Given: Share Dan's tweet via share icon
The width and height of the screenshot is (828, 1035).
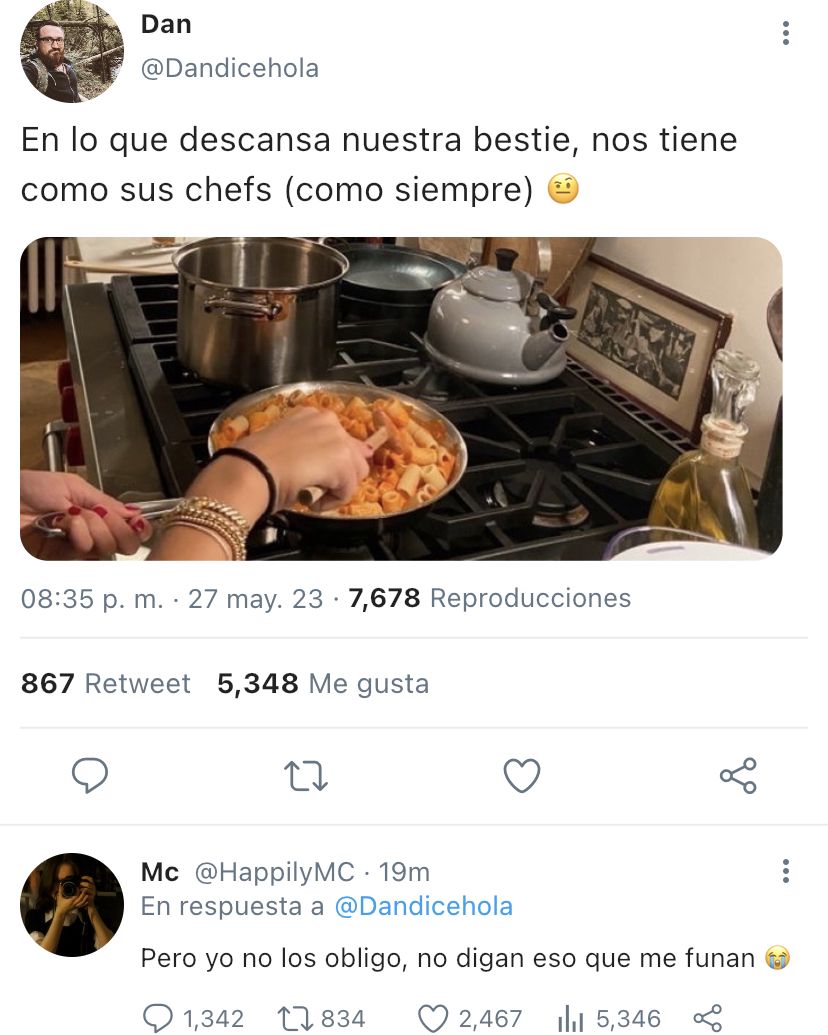Looking at the screenshot, I should click(738, 776).
